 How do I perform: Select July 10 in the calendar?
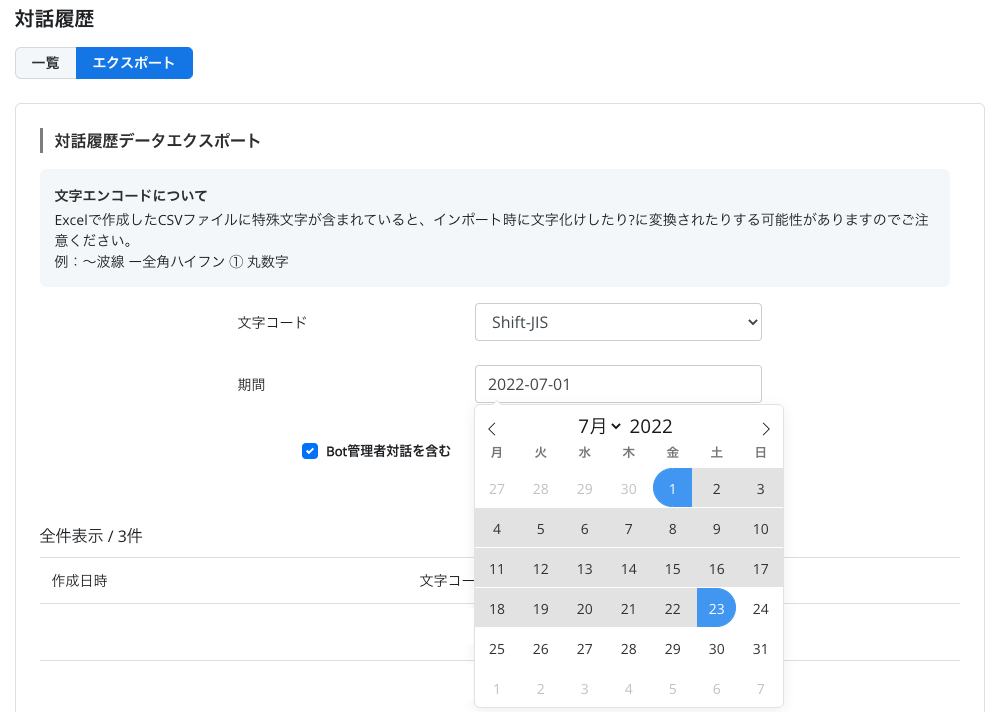[x=761, y=529]
